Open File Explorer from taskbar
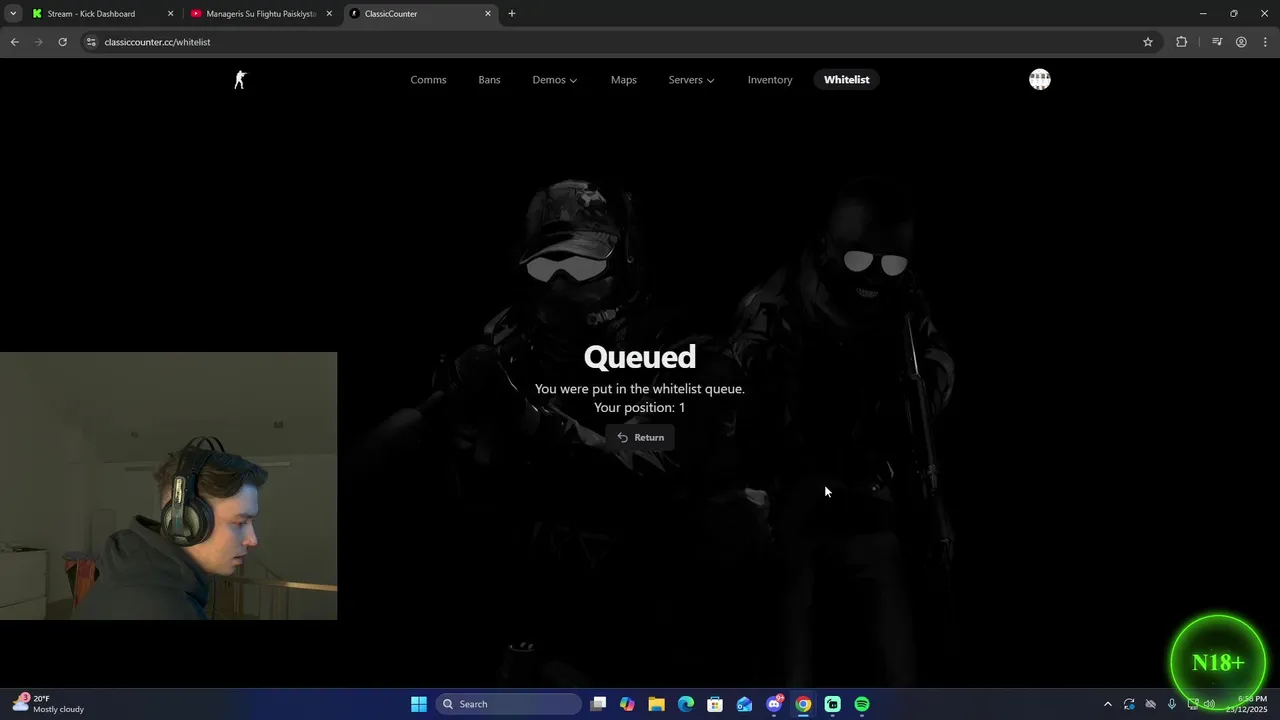 click(656, 704)
